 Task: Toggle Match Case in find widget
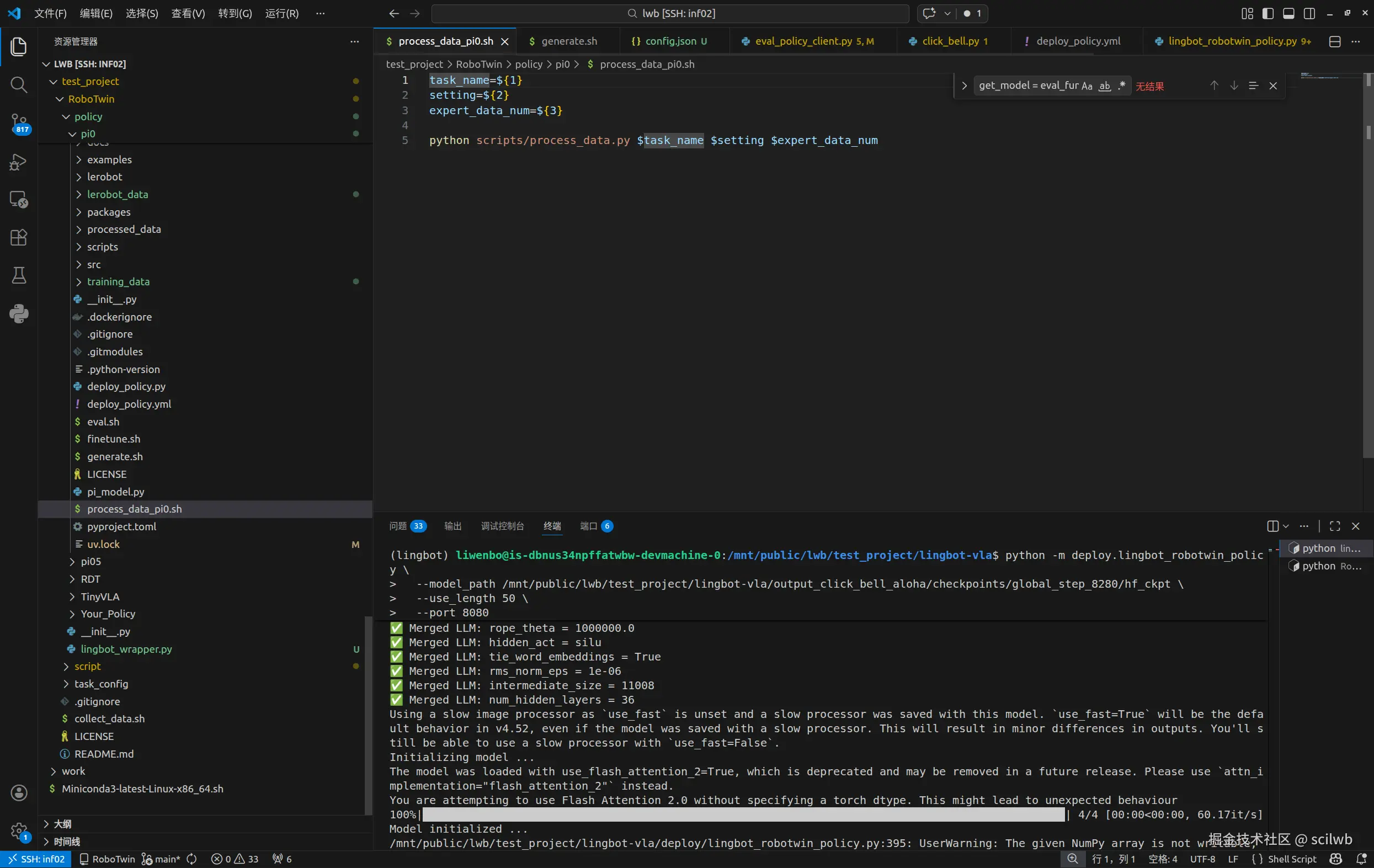[x=1087, y=86]
